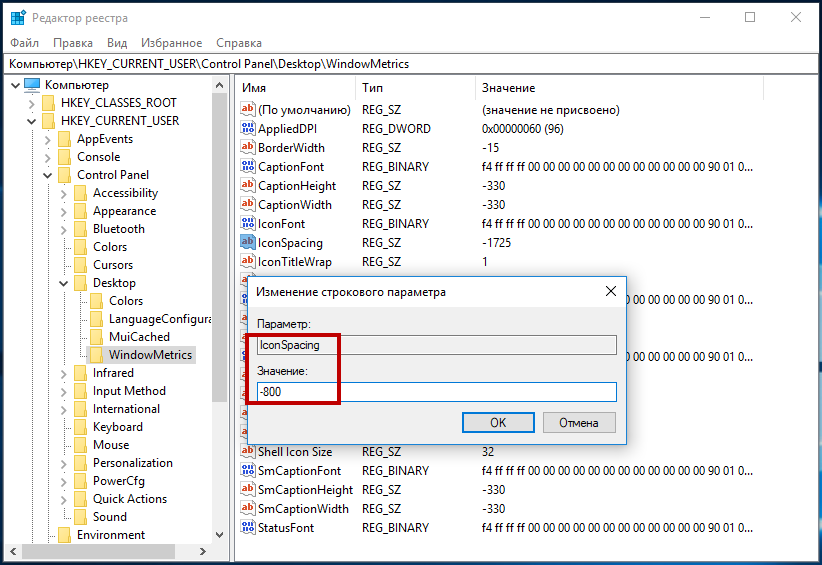The width and height of the screenshot is (822, 565).
Task: Collapse the HKEY_CURRENT_USER node
Action: click(x=31, y=121)
